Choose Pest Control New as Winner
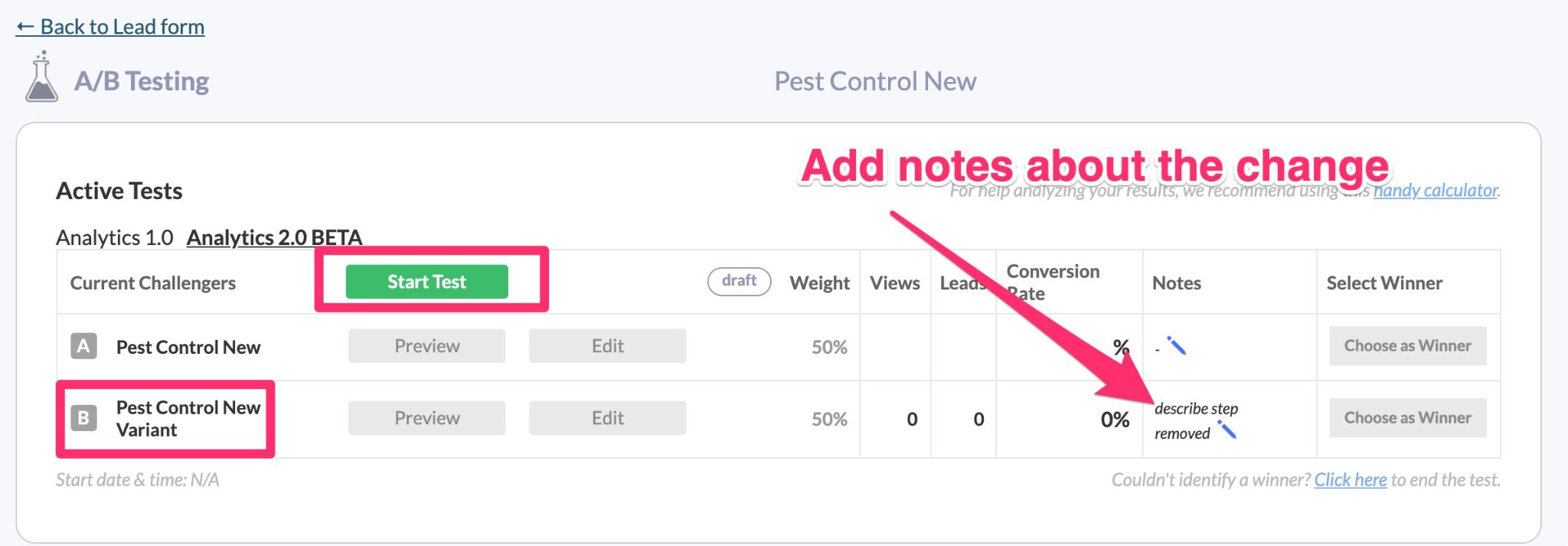The image size is (1568, 546). pyautogui.click(x=1407, y=346)
